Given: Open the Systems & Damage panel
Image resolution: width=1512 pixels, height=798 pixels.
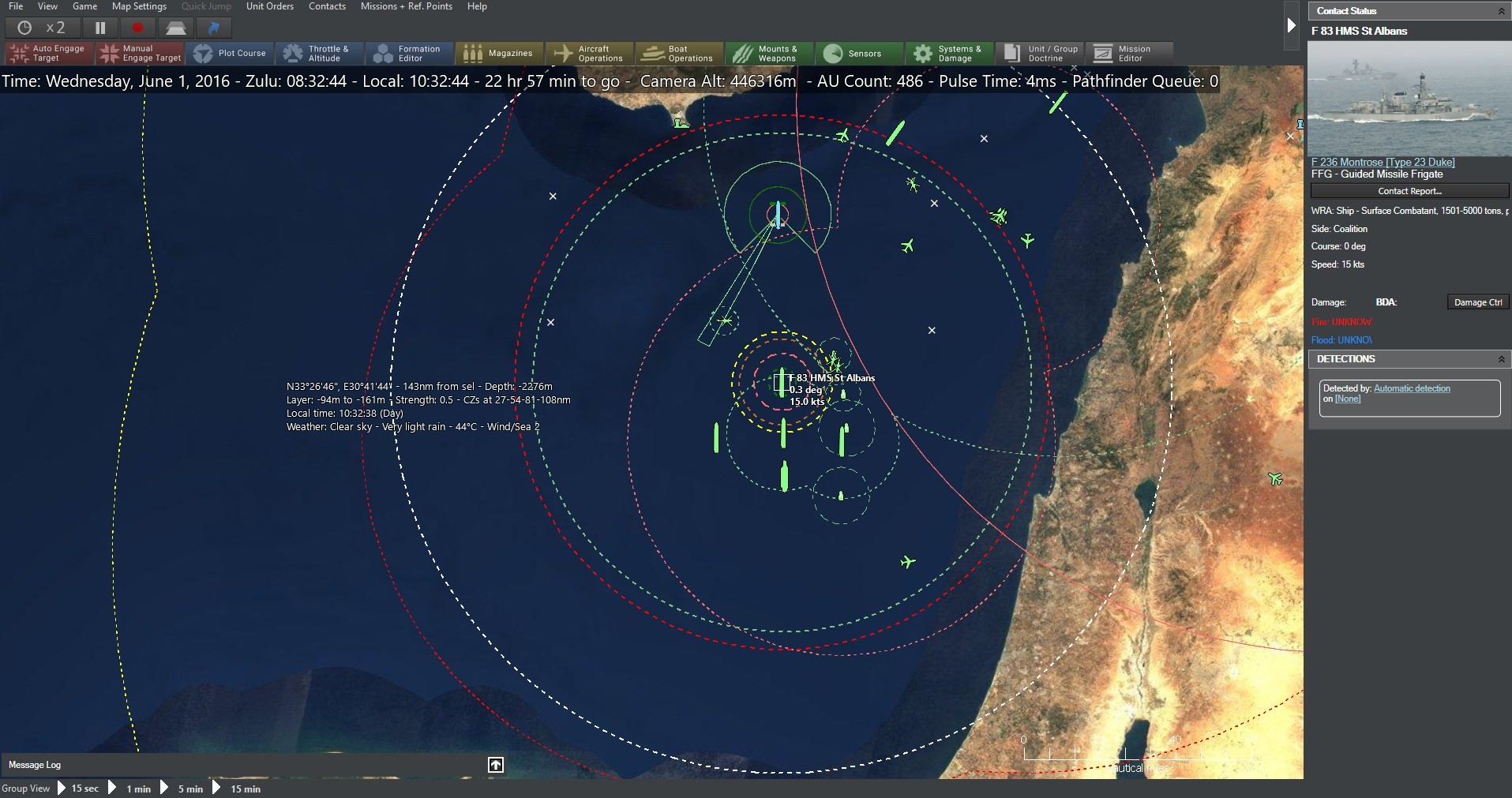Looking at the screenshot, I should [947, 53].
